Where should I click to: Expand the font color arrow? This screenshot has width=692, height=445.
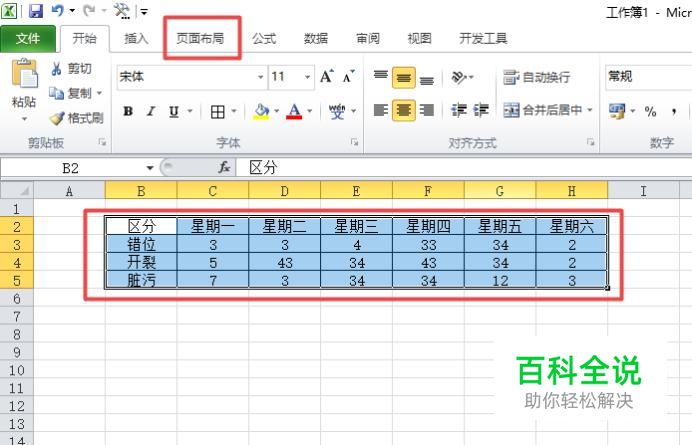click(310, 111)
